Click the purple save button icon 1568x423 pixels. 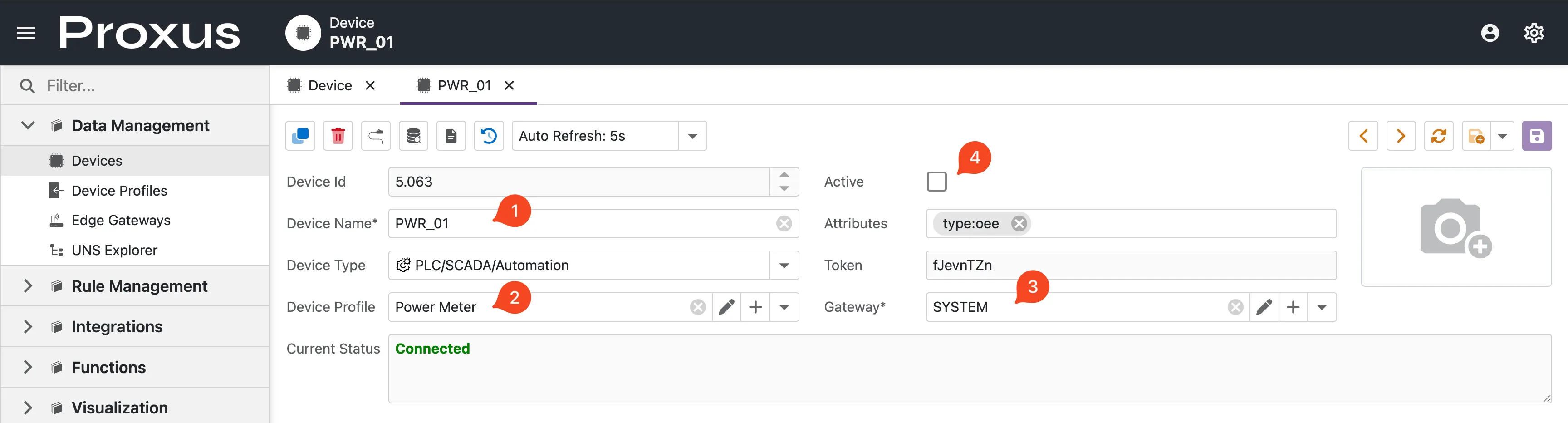tap(1536, 136)
